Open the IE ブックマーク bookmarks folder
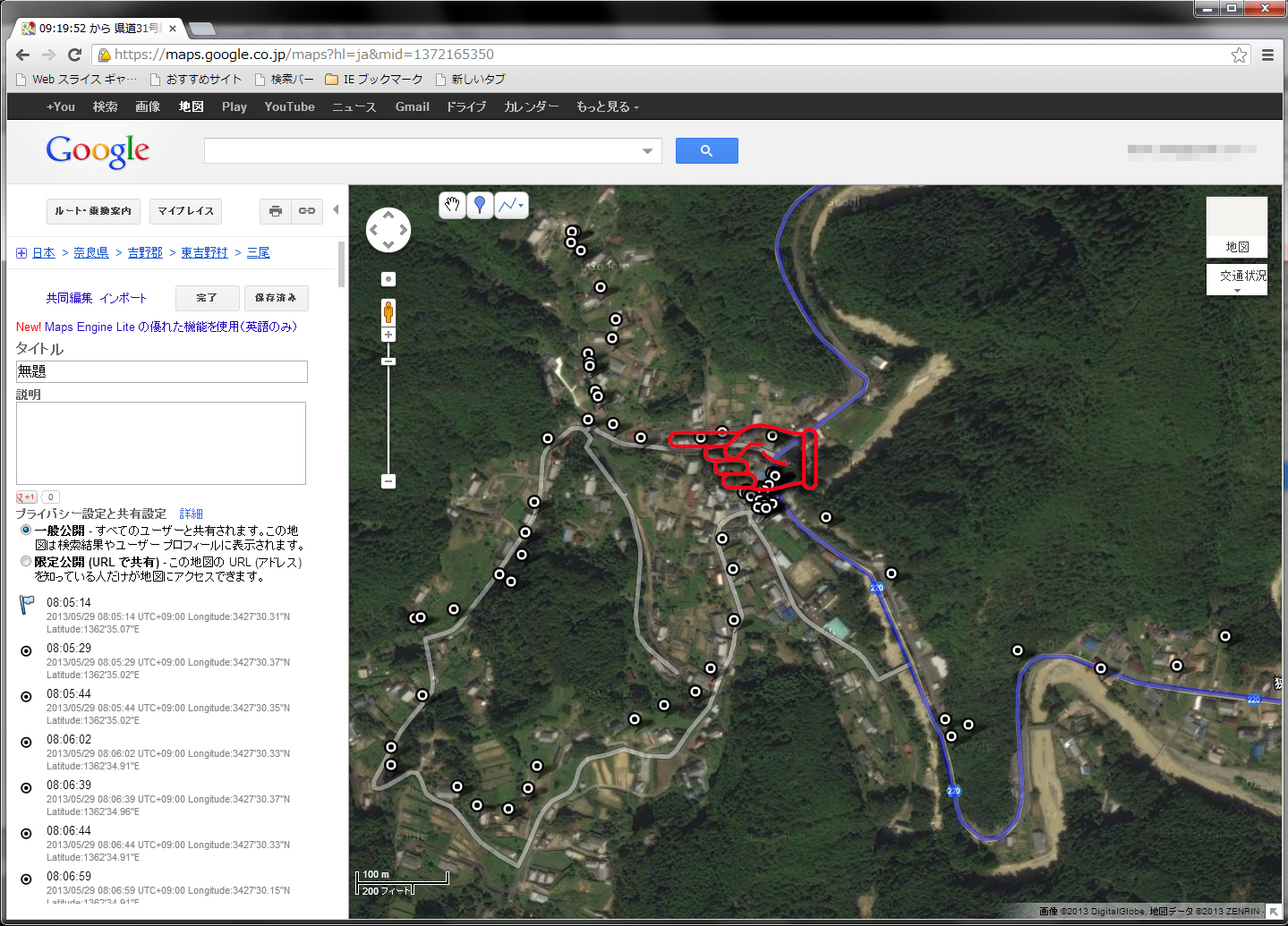The height and width of the screenshot is (926, 1288). tap(373, 79)
